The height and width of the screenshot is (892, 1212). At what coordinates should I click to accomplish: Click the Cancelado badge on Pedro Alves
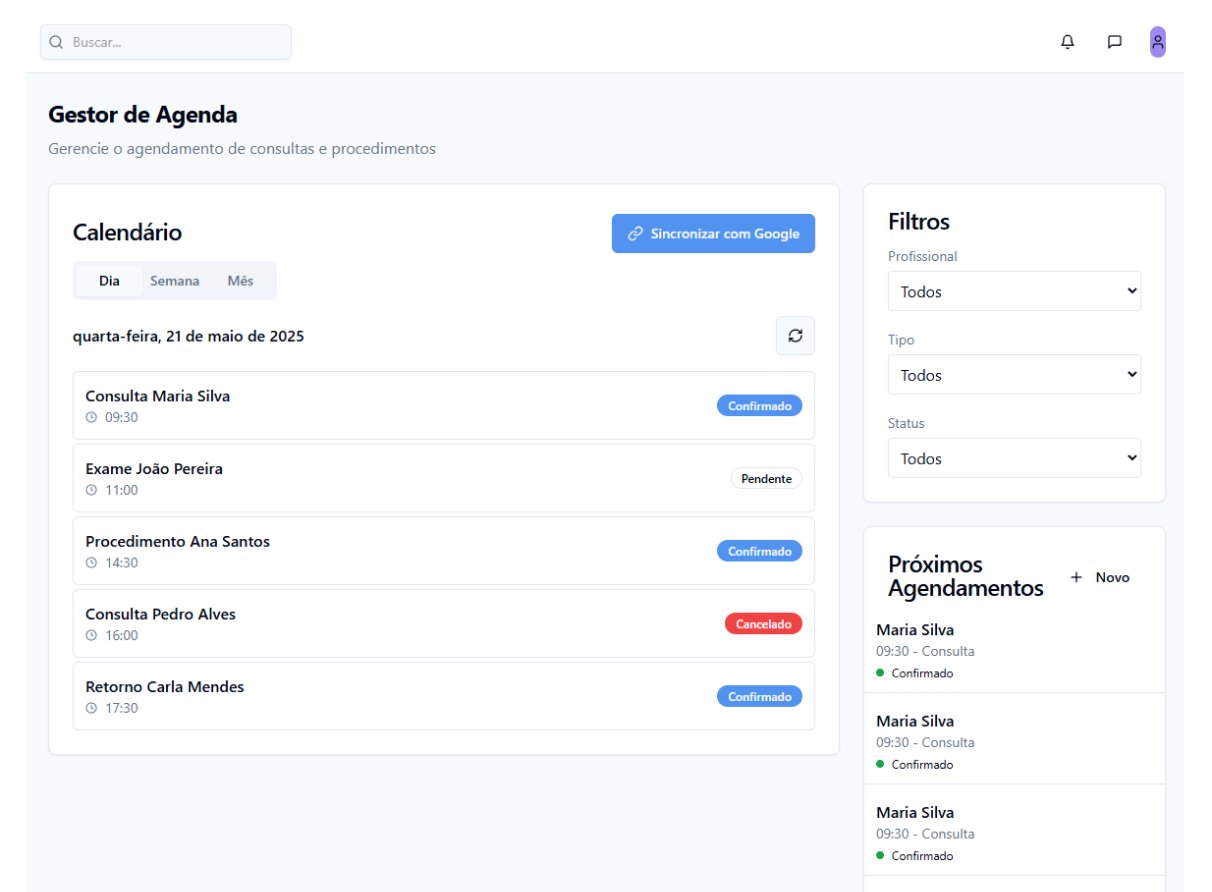point(763,624)
